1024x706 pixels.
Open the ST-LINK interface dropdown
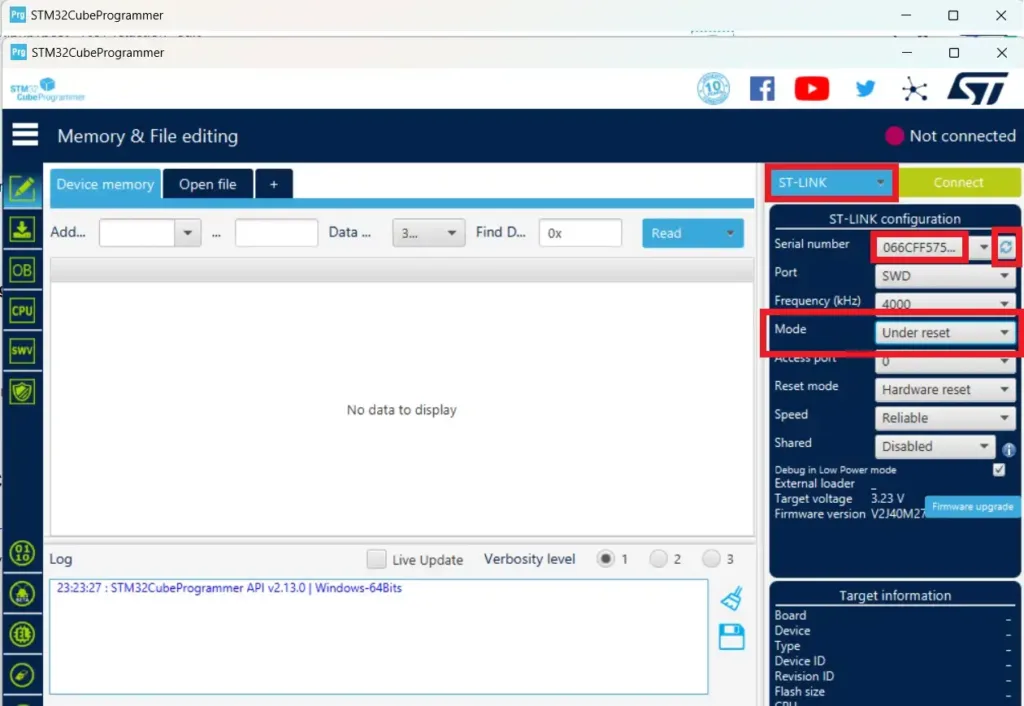coord(831,182)
